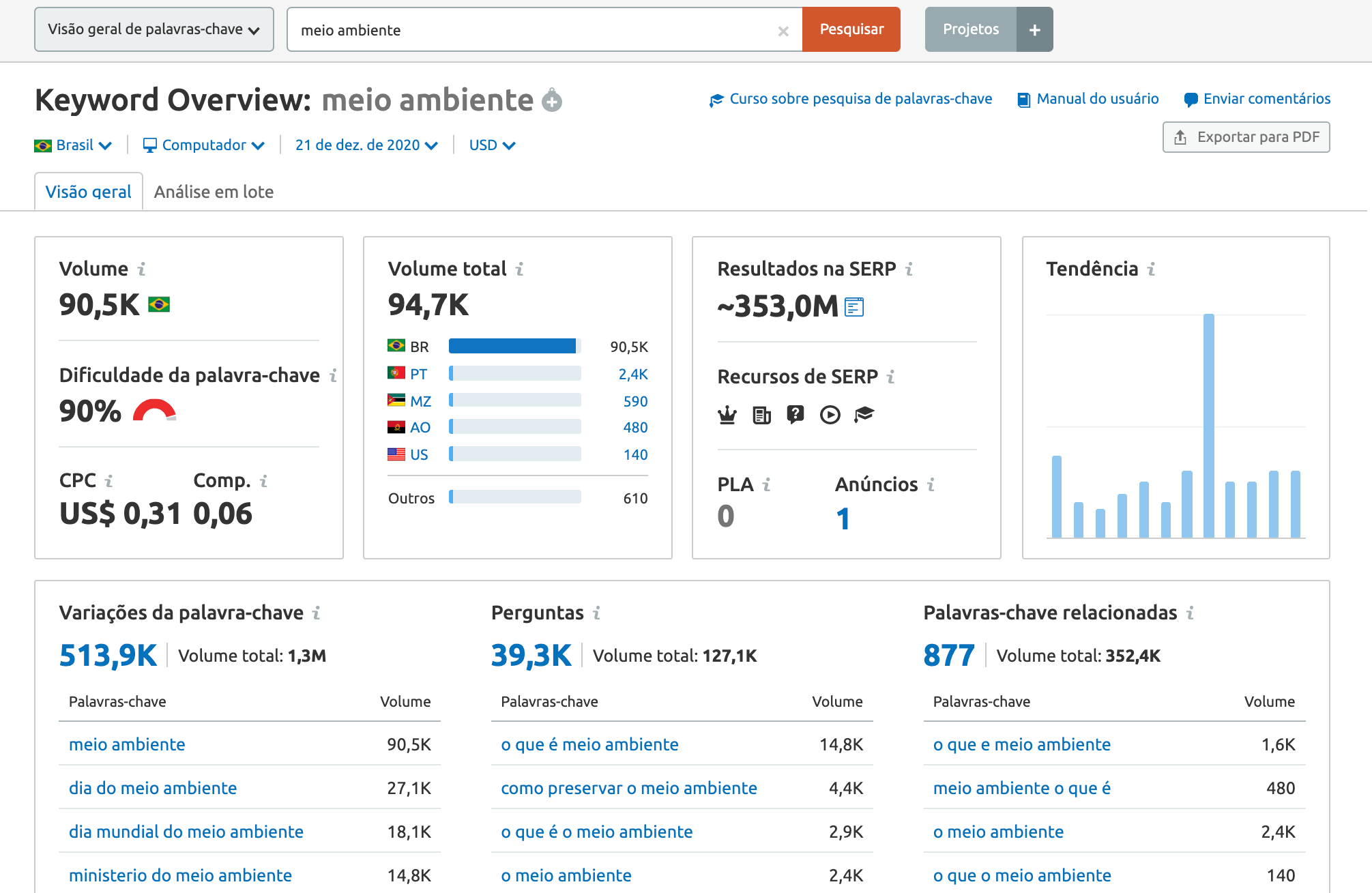Open the Visão geral de palavras-chave dropdown
The image size is (1372, 893).
click(154, 29)
